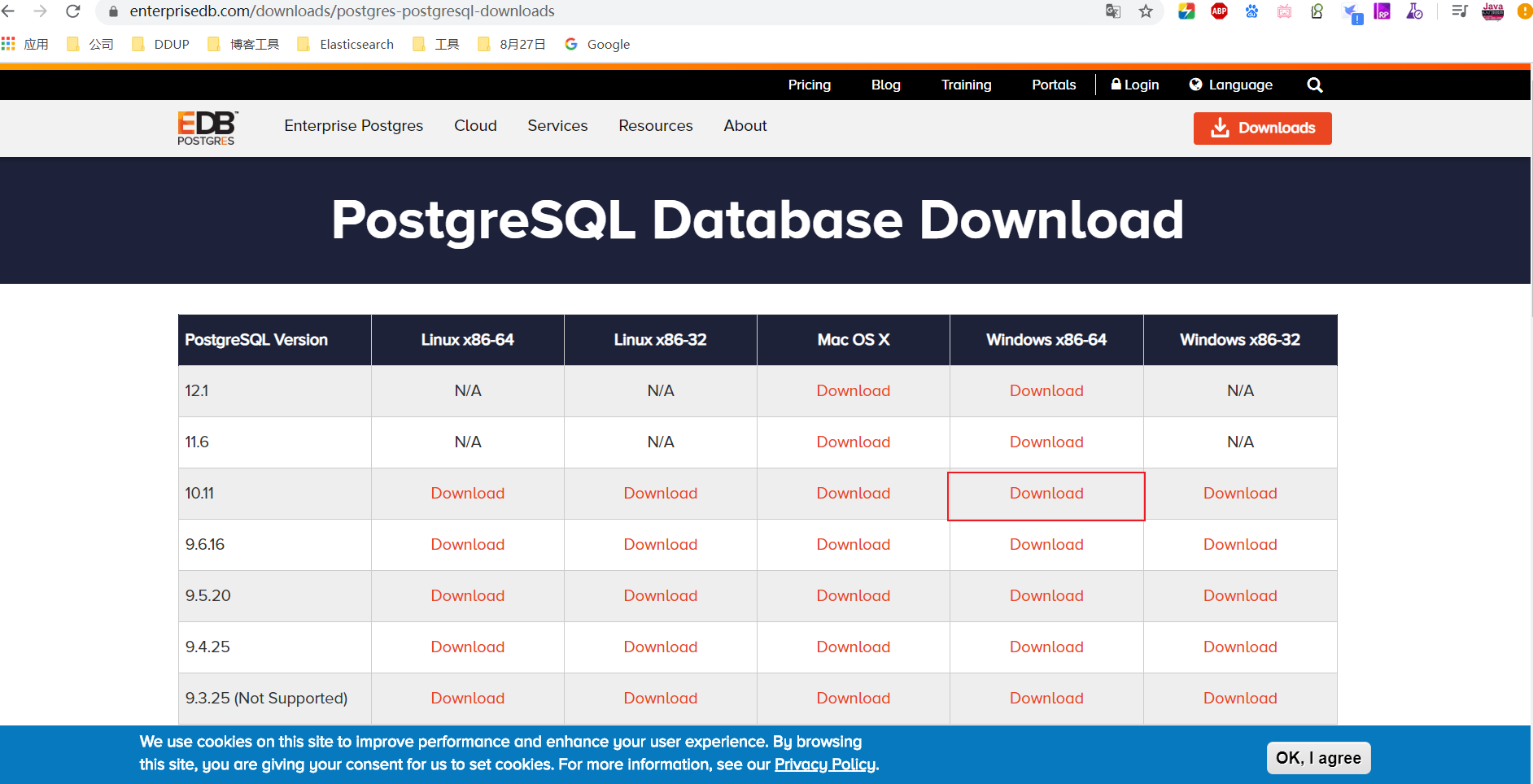
Task: Open the purple flask extension
Action: (1414, 11)
